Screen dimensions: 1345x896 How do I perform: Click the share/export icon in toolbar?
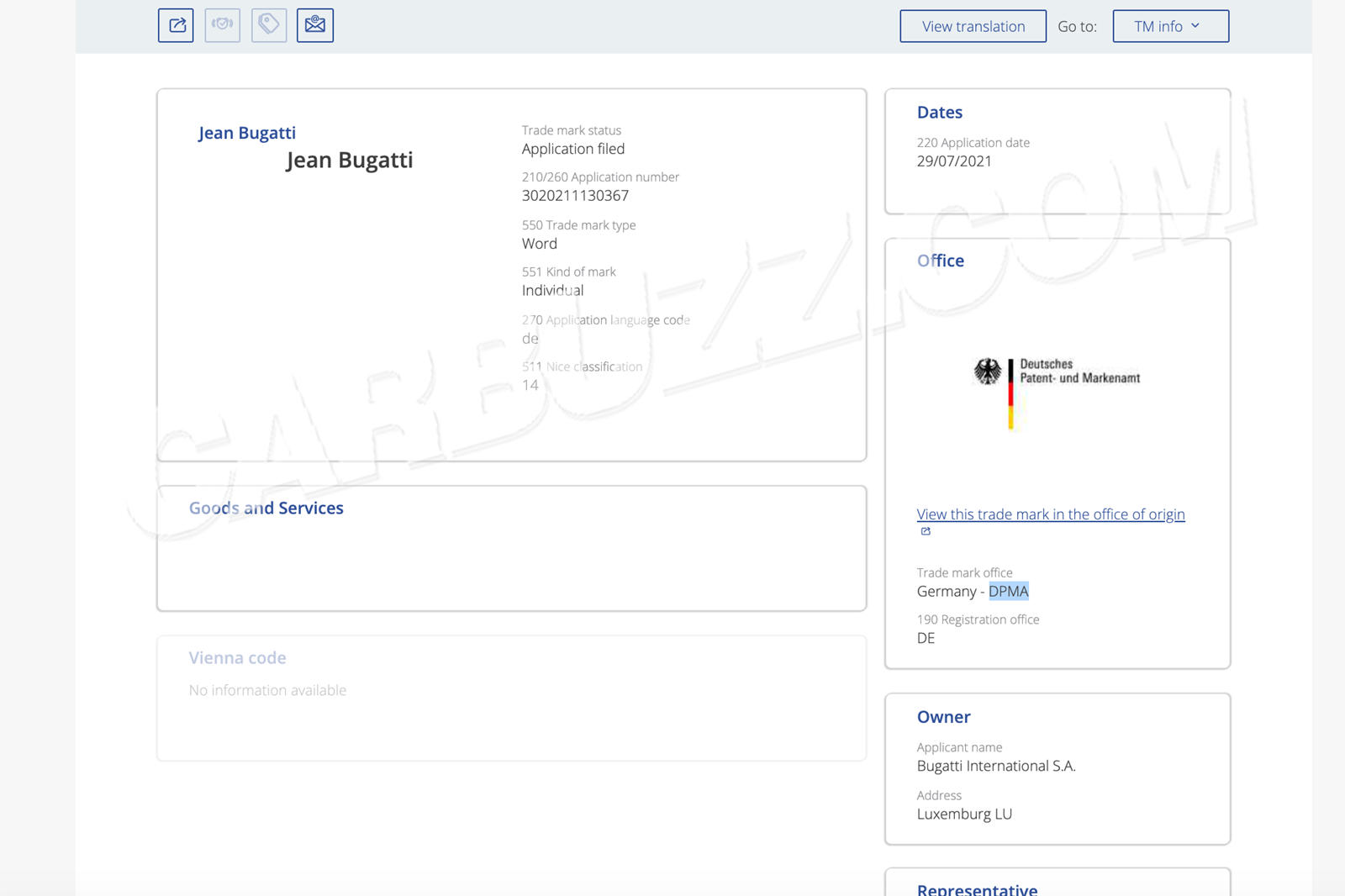point(176,25)
